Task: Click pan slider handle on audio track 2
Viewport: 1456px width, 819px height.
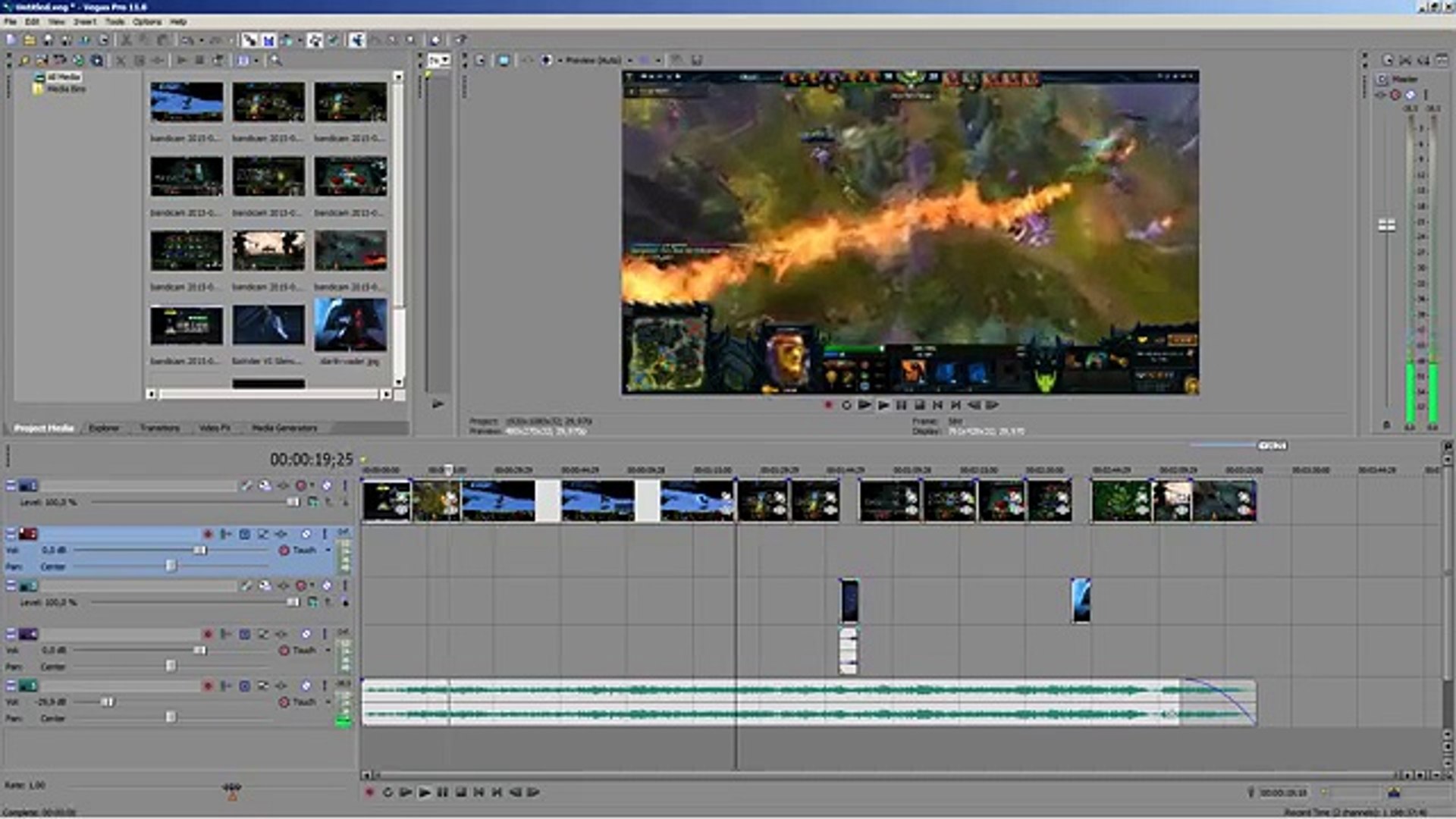Action: 171,566
